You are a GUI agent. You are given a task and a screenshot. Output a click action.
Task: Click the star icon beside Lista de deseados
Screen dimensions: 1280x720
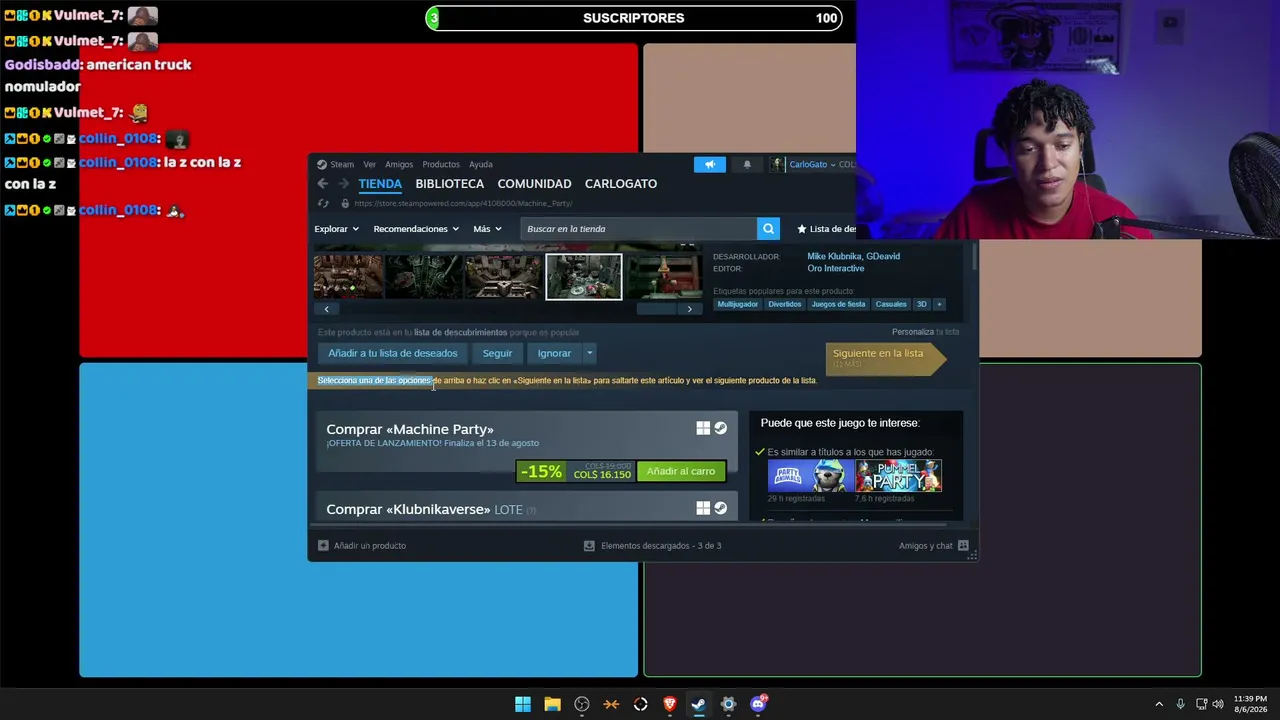click(x=802, y=229)
